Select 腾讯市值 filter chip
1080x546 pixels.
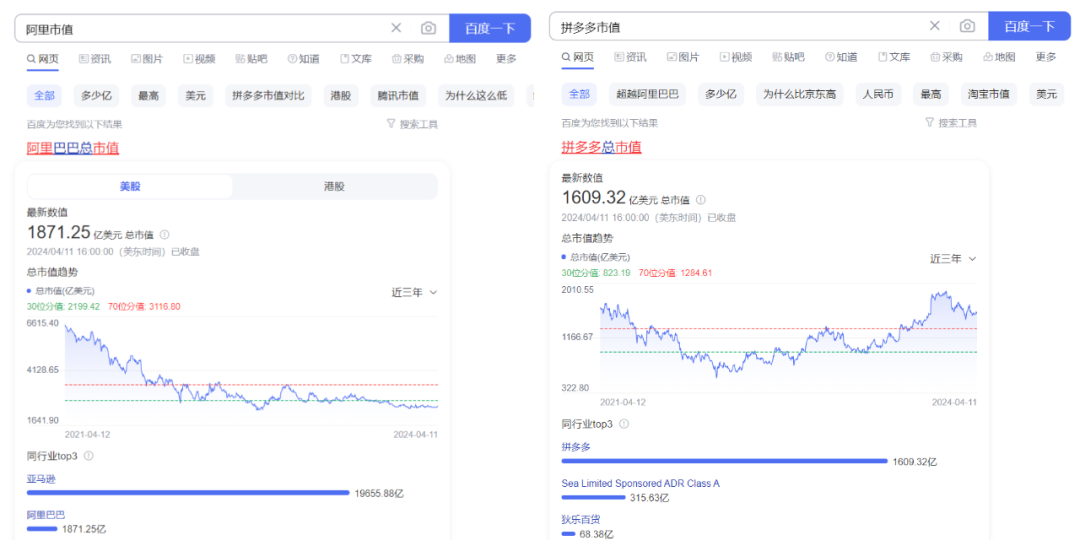pyautogui.click(x=398, y=96)
